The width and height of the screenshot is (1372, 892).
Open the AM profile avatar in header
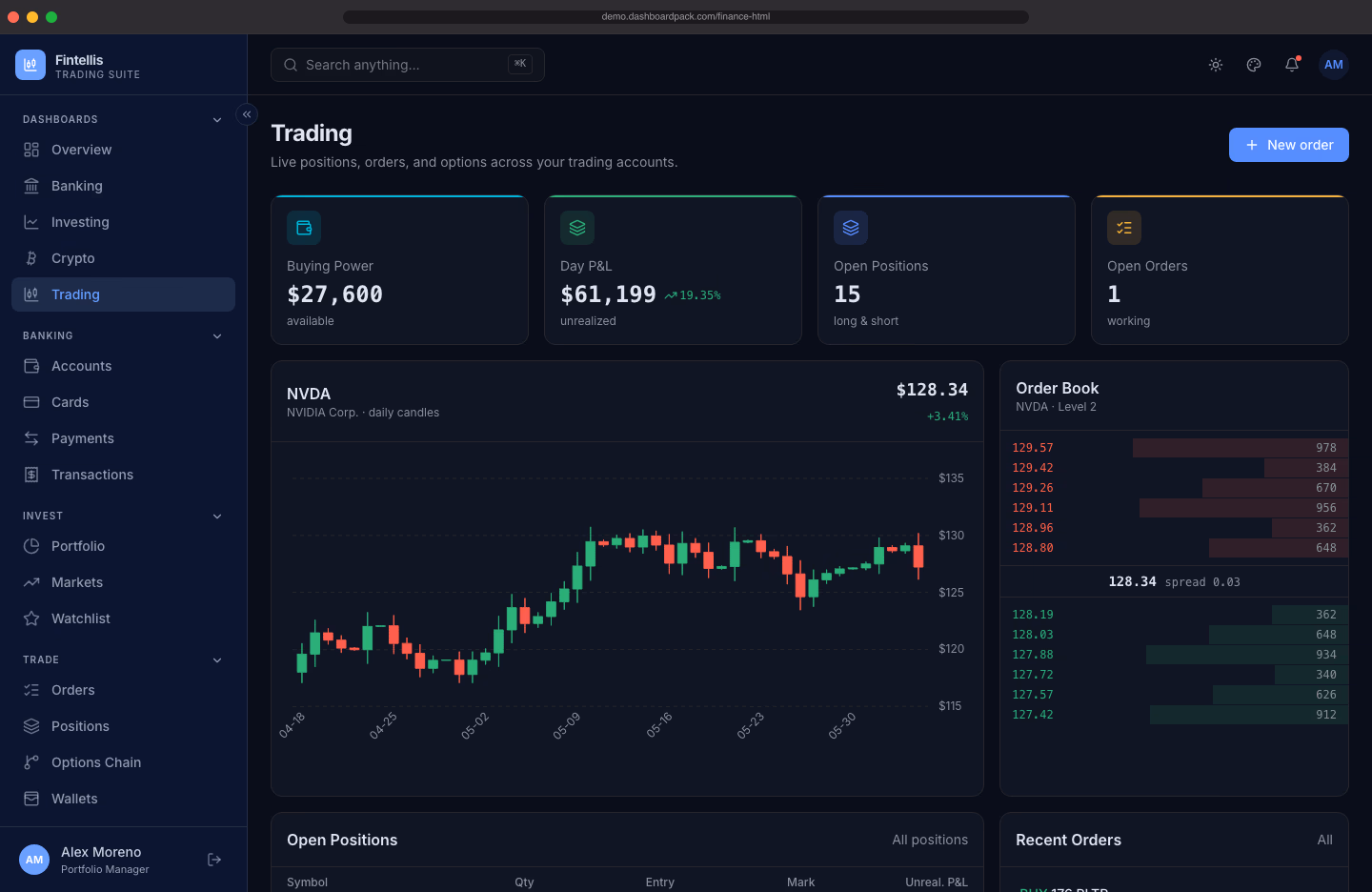click(x=1334, y=65)
